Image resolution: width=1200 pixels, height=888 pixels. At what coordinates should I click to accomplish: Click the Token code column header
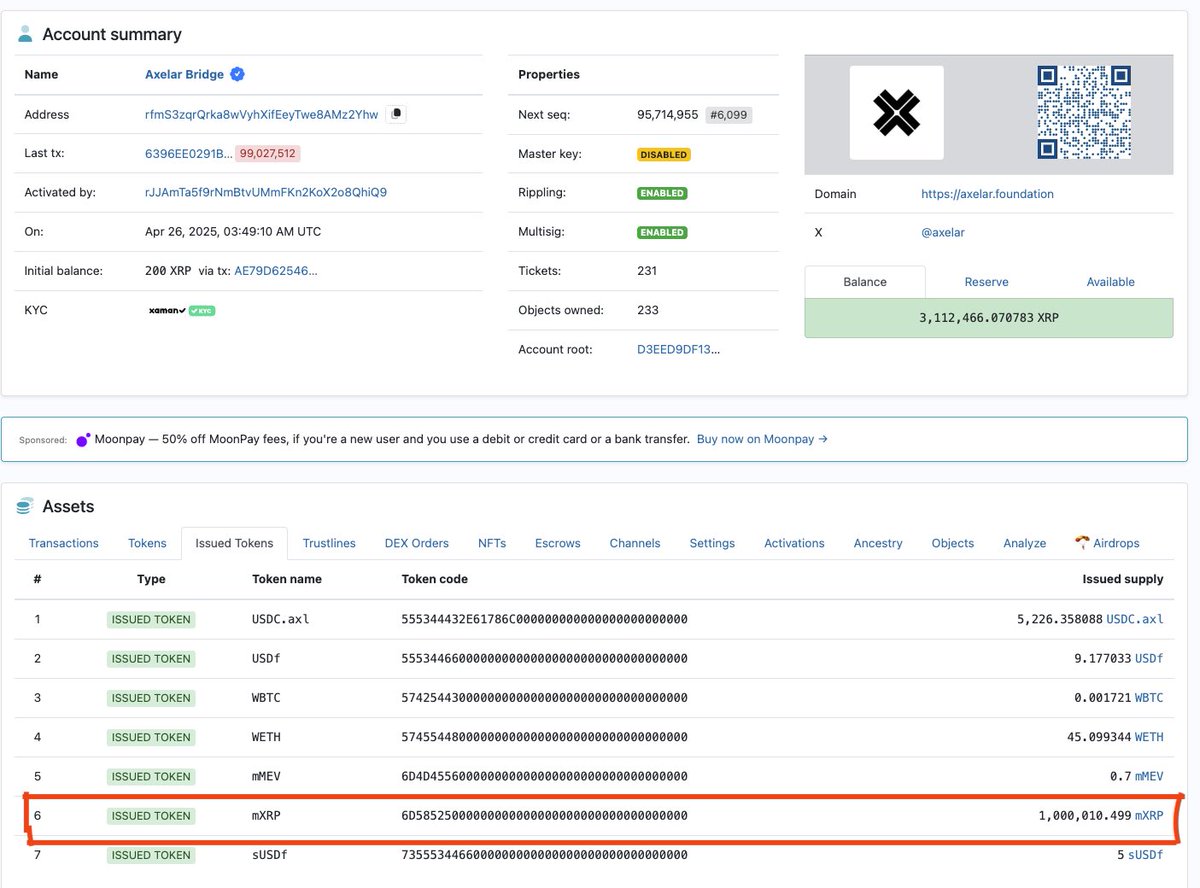(x=434, y=579)
